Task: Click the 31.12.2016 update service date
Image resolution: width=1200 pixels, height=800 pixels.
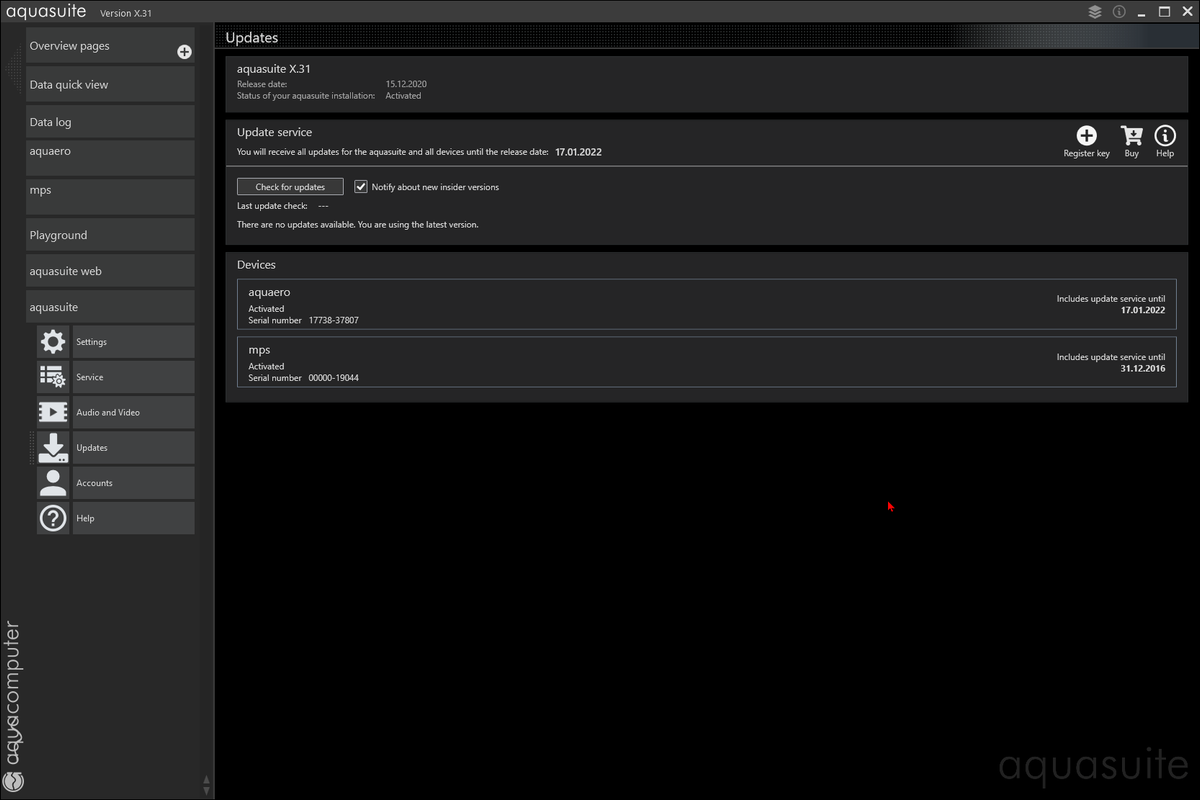Action: (x=1143, y=368)
